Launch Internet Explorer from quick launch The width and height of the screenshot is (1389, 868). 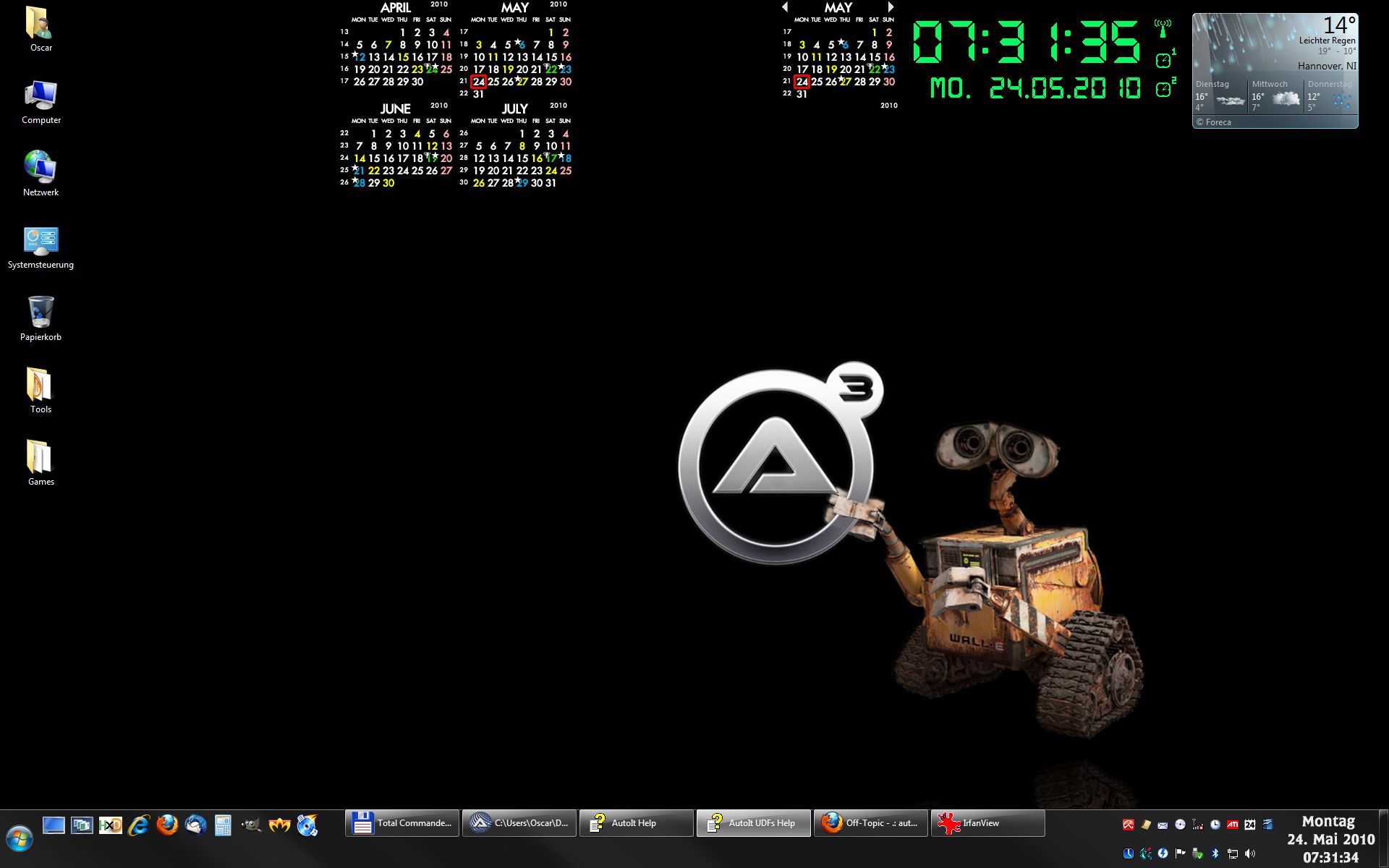(x=139, y=825)
